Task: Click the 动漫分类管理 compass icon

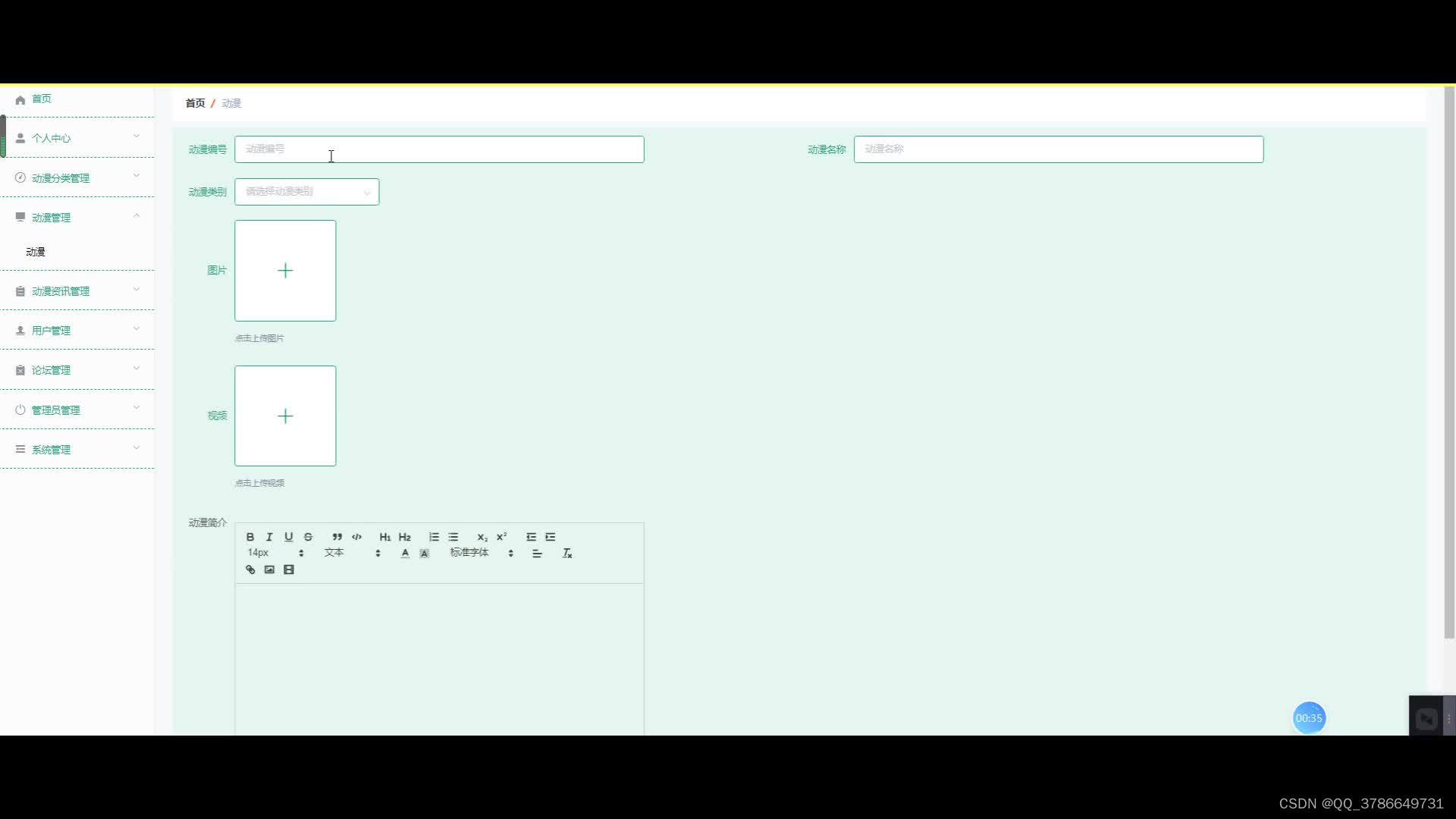Action: pyautogui.click(x=20, y=177)
